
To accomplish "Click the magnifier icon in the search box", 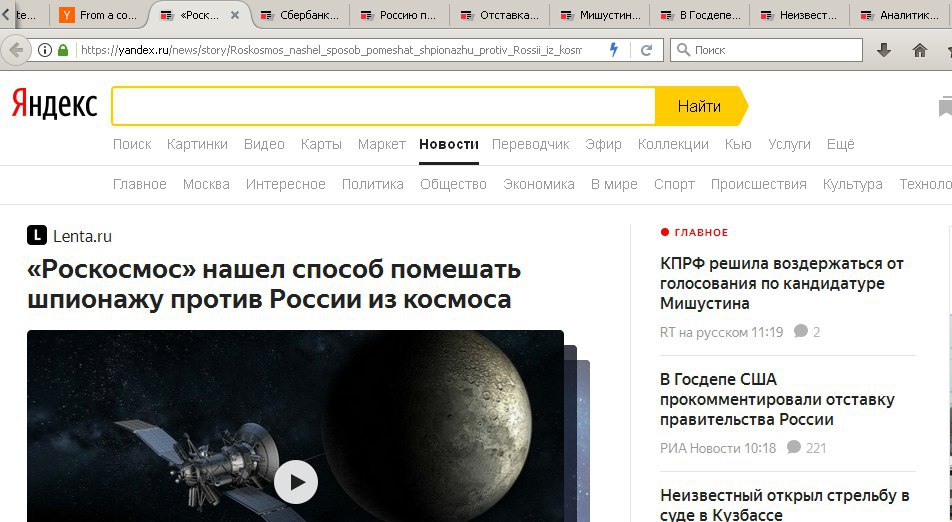I will tap(684, 50).
